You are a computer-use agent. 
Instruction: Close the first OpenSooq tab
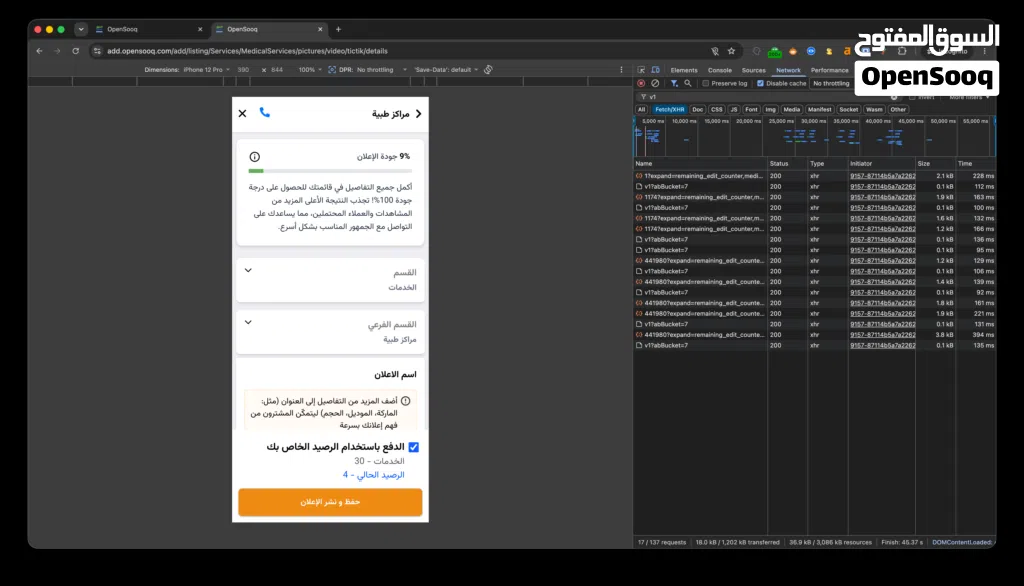tap(200, 29)
